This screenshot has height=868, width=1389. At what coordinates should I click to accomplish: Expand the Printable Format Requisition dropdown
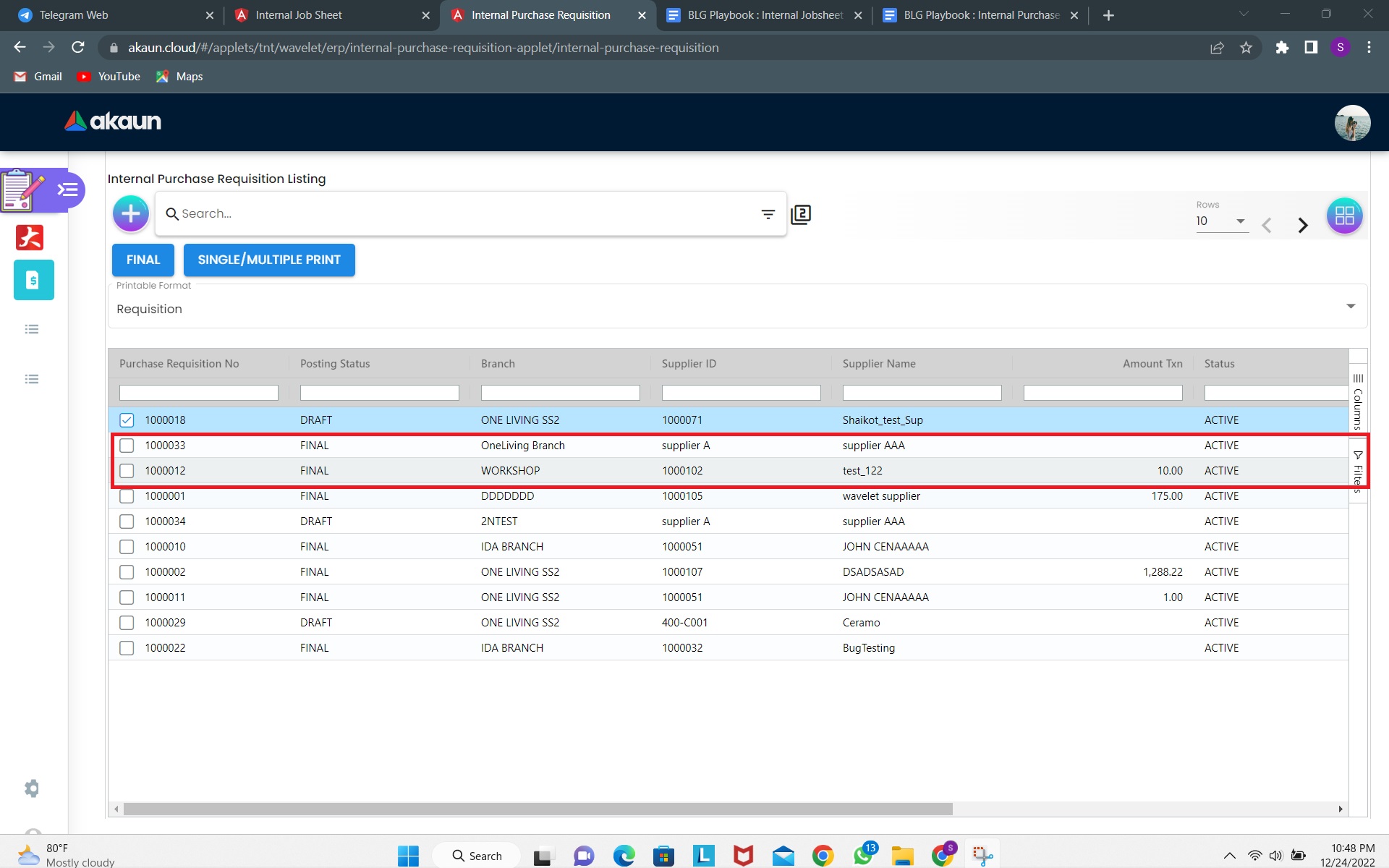1350,307
